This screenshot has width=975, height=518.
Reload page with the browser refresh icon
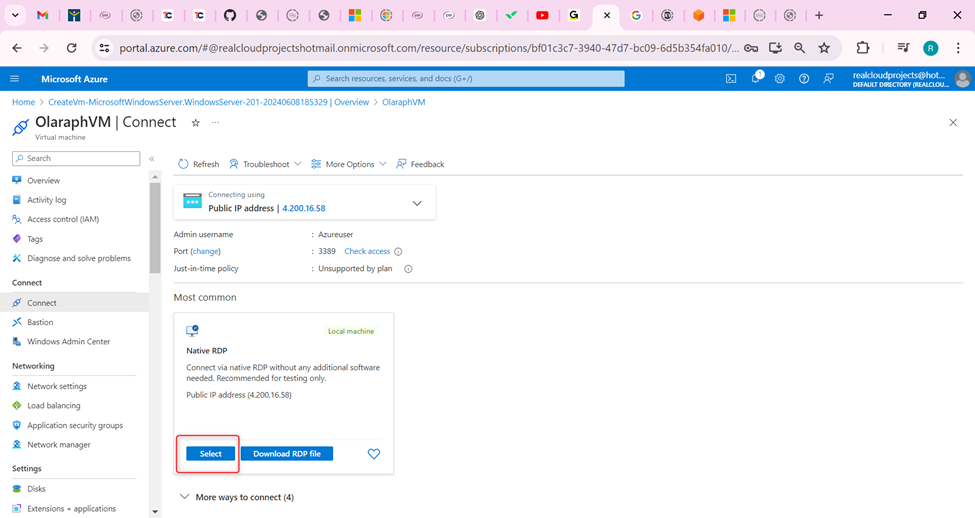[72, 48]
